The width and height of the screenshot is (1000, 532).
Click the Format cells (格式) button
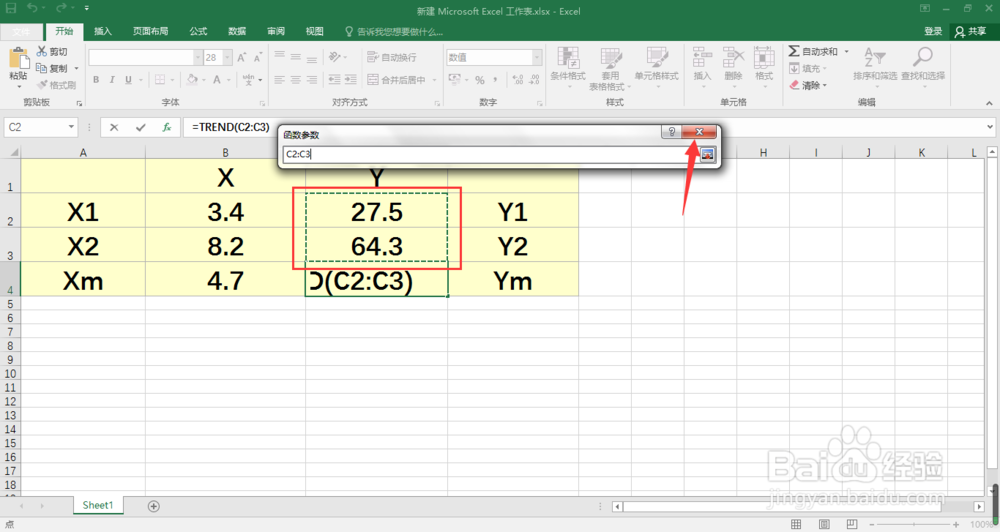coord(763,66)
